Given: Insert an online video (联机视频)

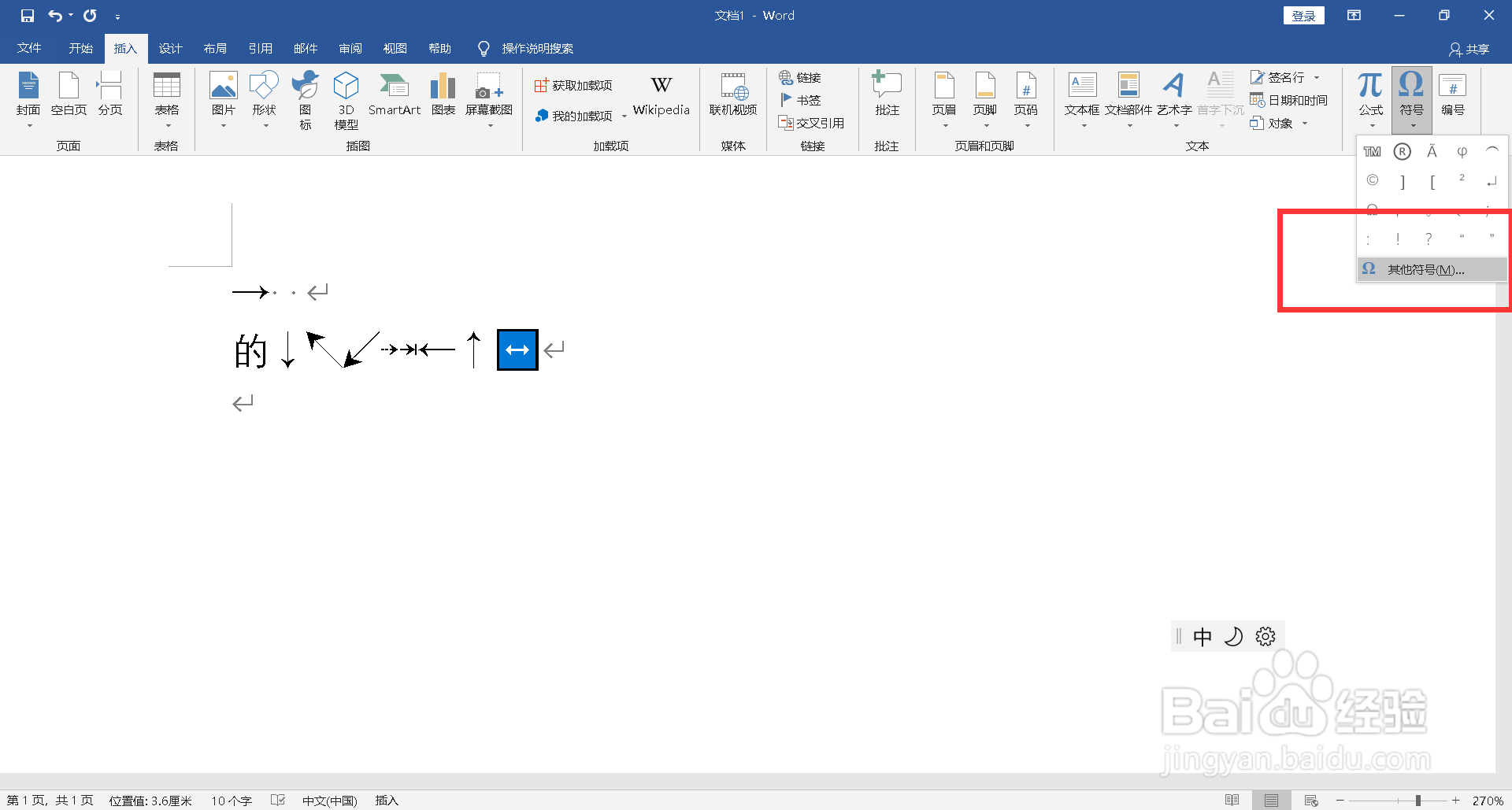Looking at the screenshot, I should (x=733, y=94).
